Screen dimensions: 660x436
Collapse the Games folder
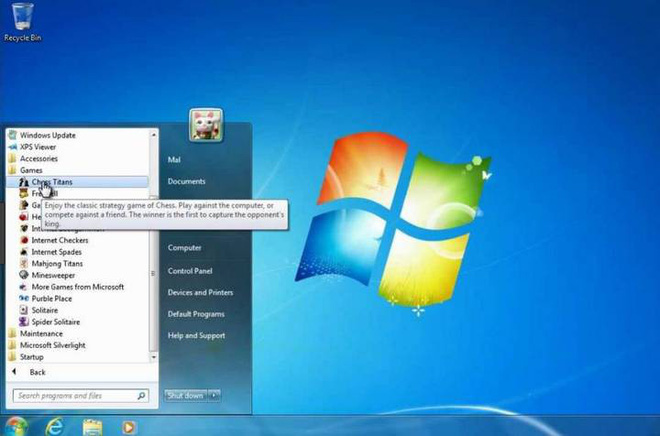pos(31,170)
